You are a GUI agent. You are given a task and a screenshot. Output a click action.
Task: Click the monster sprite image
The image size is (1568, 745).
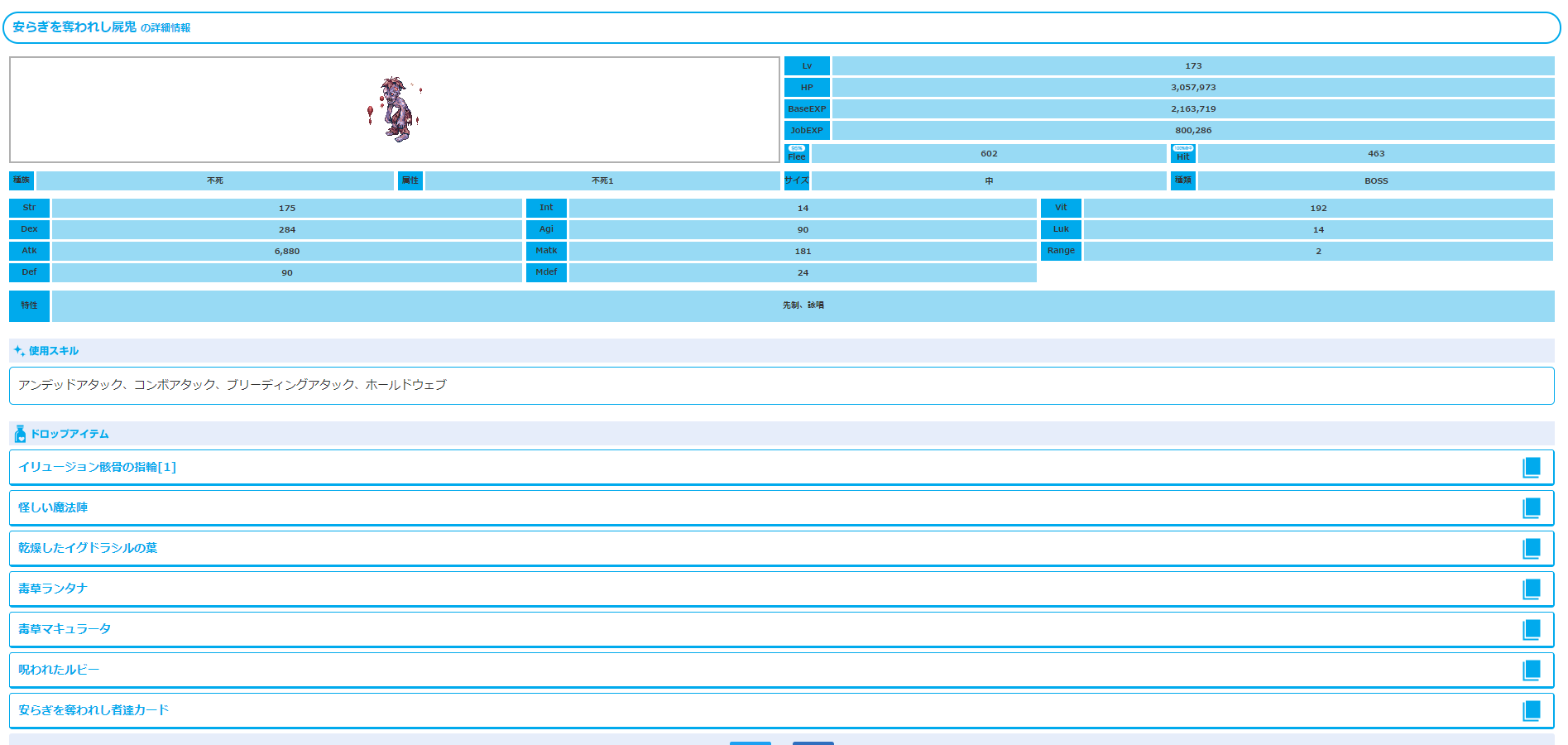point(395,110)
